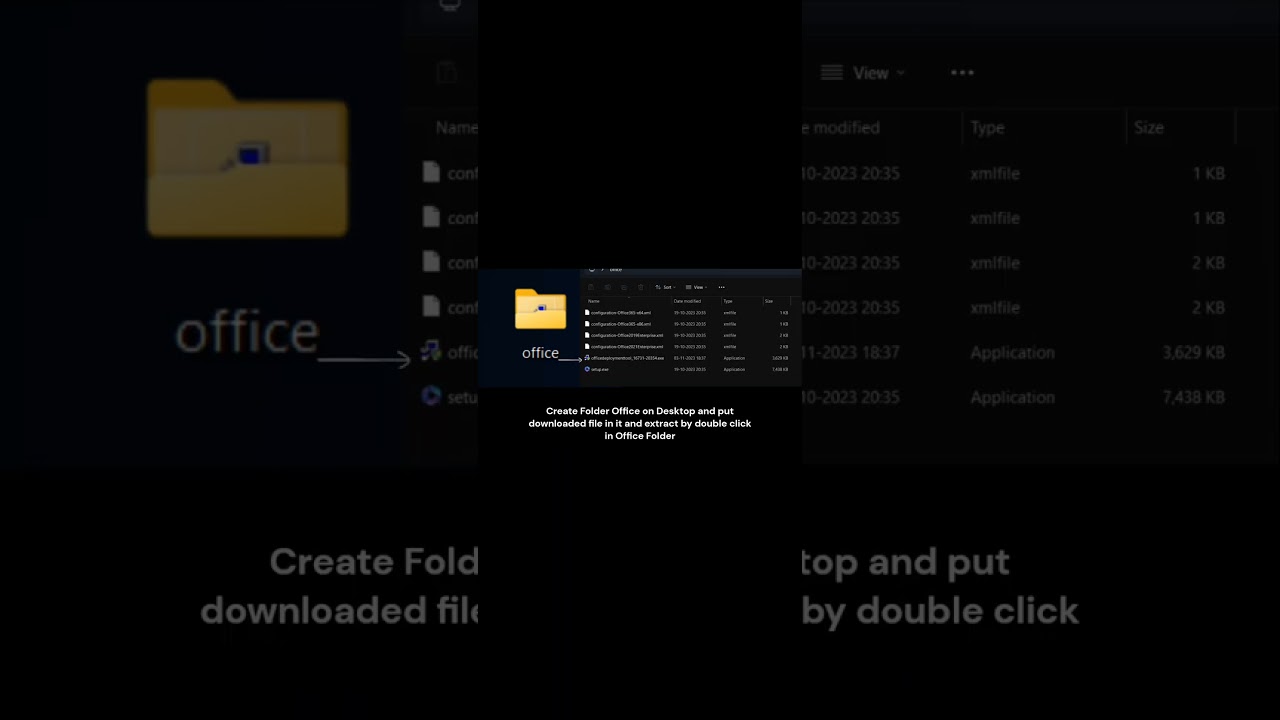Click the officedeploymenttool file icon
Image resolution: width=1280 pixels, height=720 pixels.
point(587,358)
